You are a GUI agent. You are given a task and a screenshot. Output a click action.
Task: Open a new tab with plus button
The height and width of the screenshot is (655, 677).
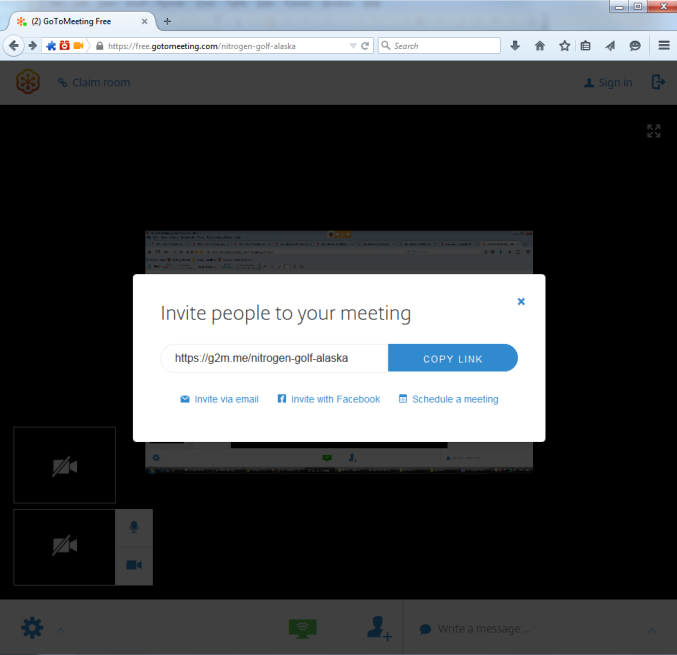point(168,21)
